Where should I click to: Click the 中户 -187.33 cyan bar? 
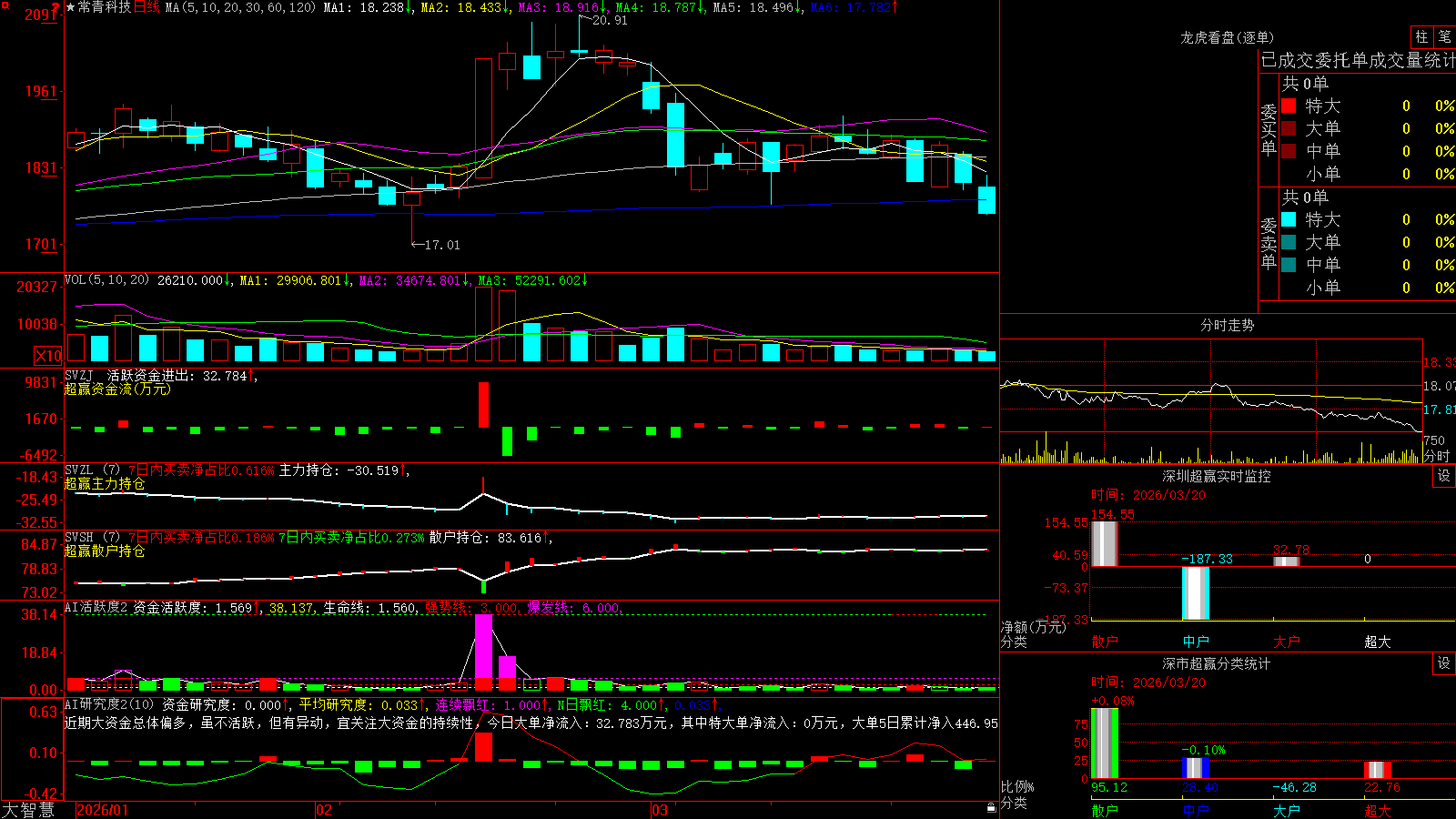click(1195, 592)
